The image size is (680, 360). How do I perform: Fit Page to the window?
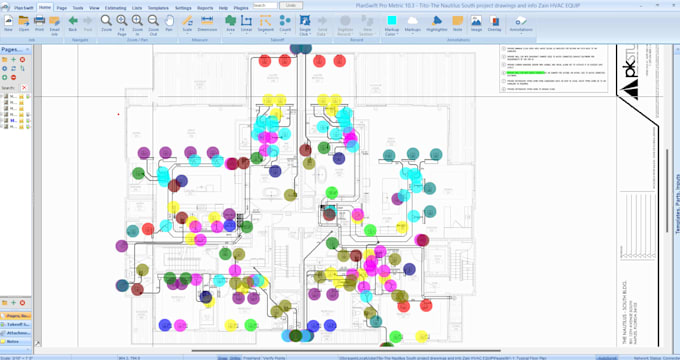(122, 26)
